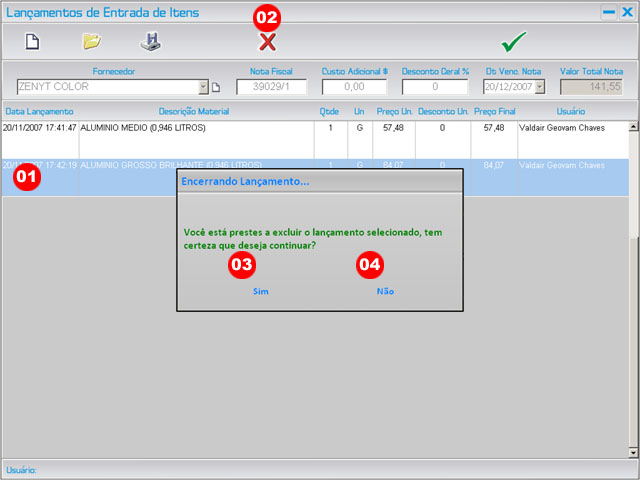
Task: Click the small page icon beside Fornecedor
Action: click(215, 88)
